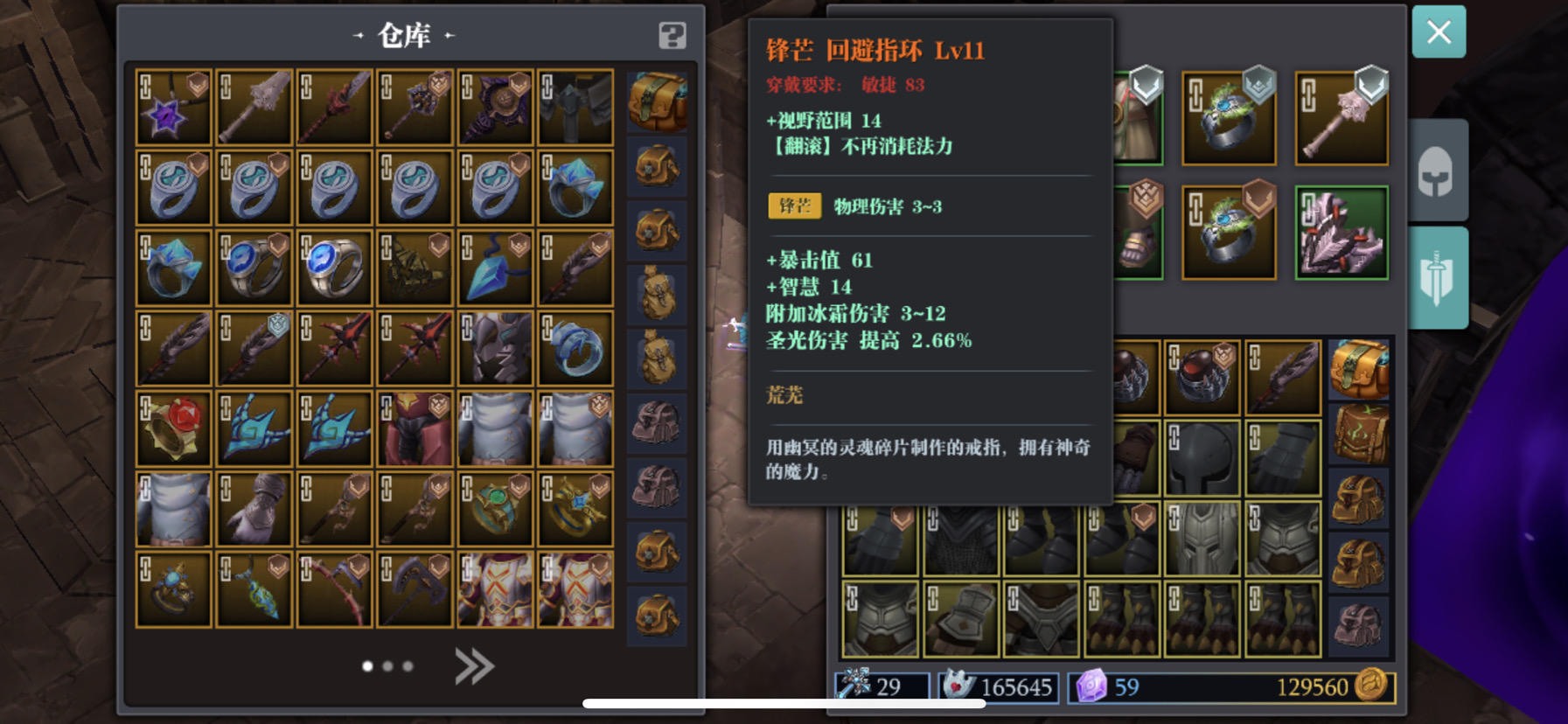The width and height of the screenshot is (1568, 724).
Task: Select the green backpack in inventory column
Action: (1358, 434)
